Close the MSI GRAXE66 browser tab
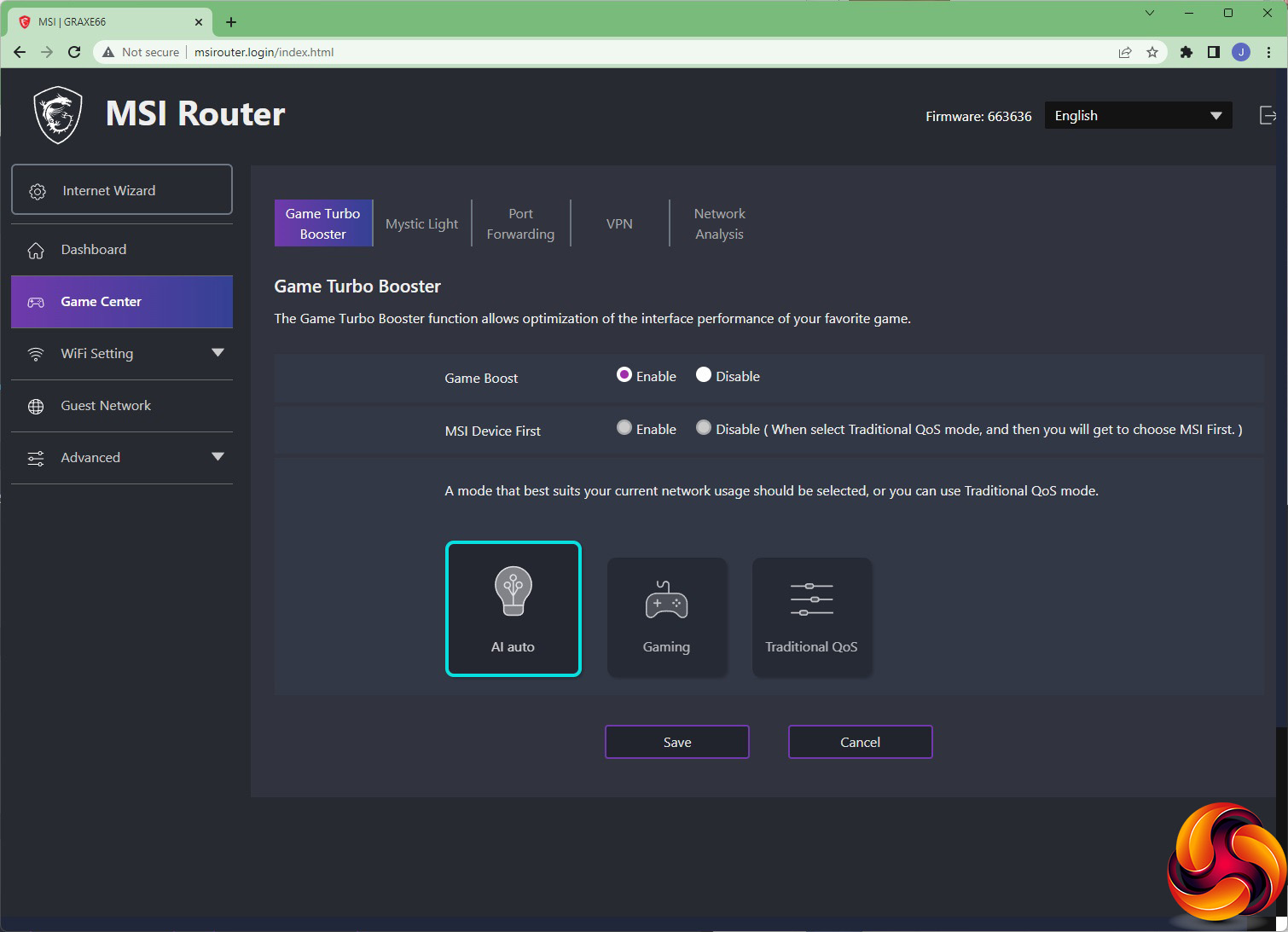The height and width of the screenshot is (932, 1288). click(x=199, y=22)
